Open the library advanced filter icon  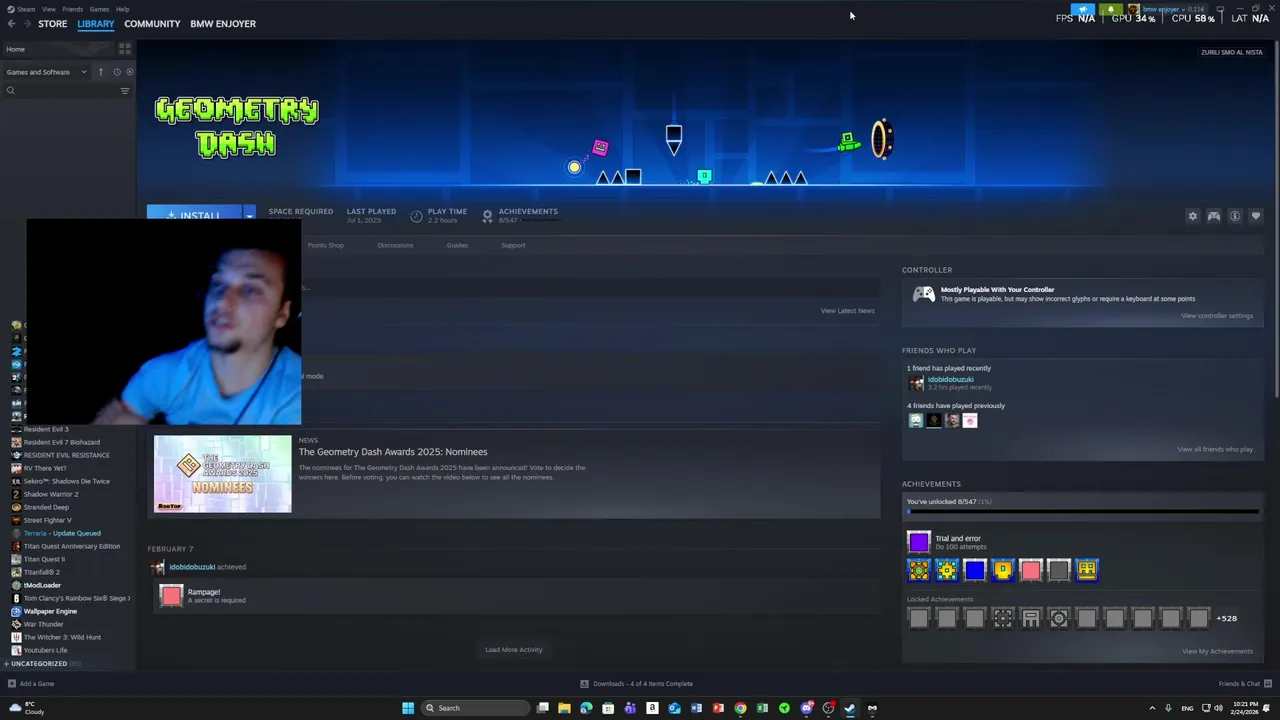(x=125, y=91)
